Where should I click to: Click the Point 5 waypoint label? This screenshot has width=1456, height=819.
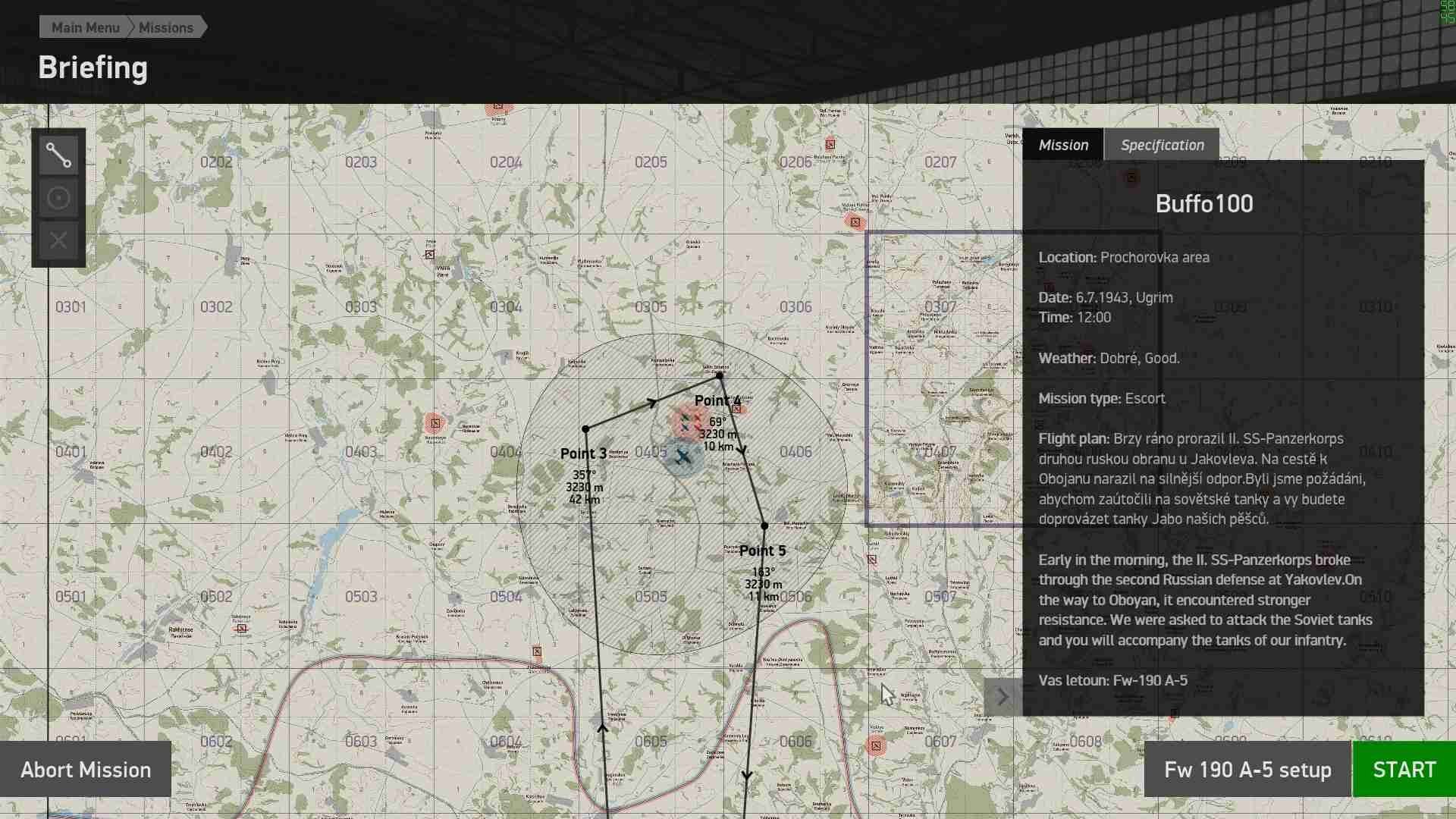762,551
